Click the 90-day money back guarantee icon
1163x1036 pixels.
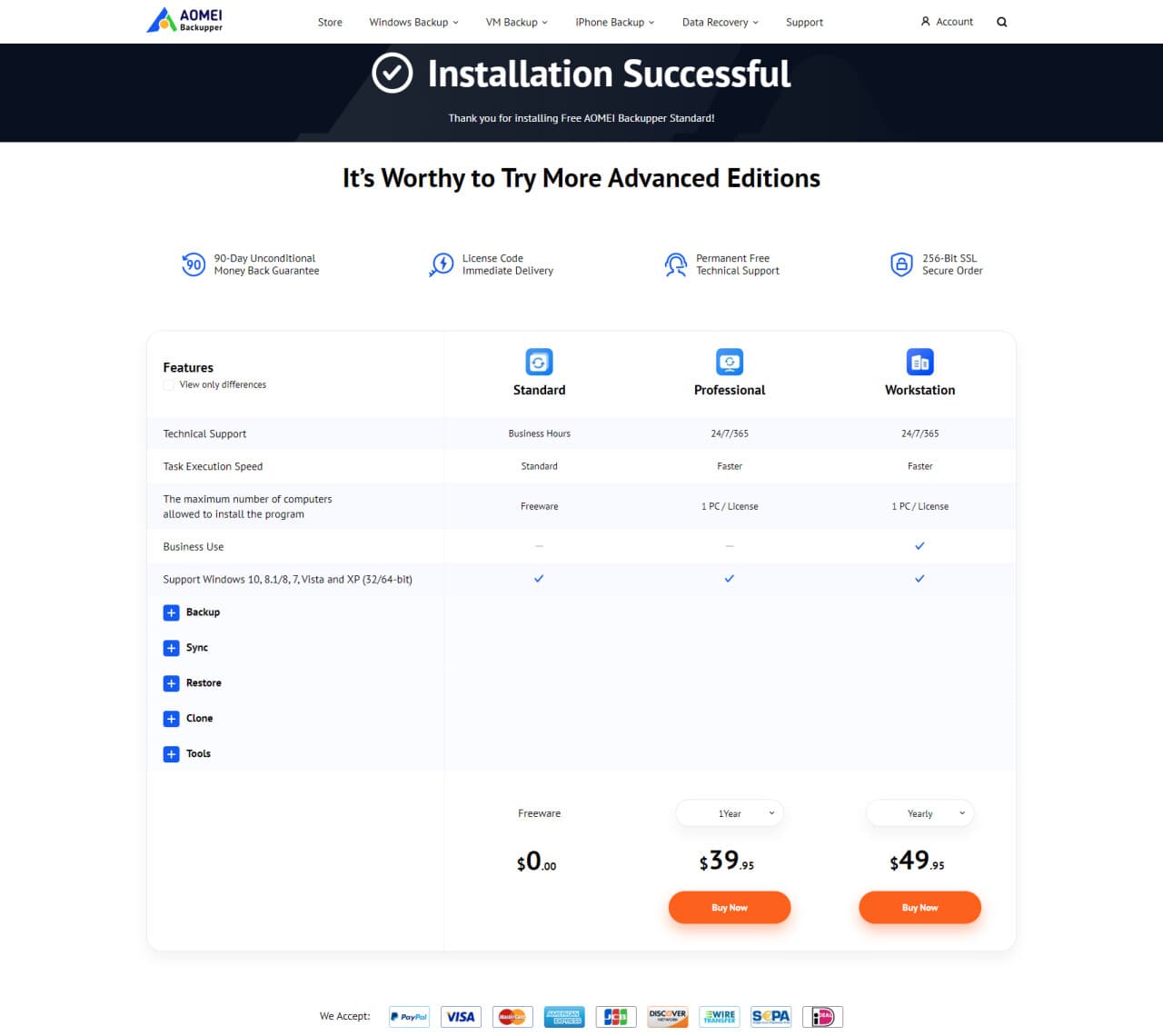click(x=194, y=264)
